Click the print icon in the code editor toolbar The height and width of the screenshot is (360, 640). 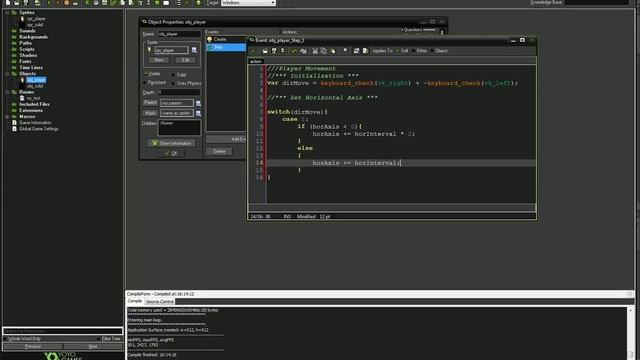(x=282, y=51)
